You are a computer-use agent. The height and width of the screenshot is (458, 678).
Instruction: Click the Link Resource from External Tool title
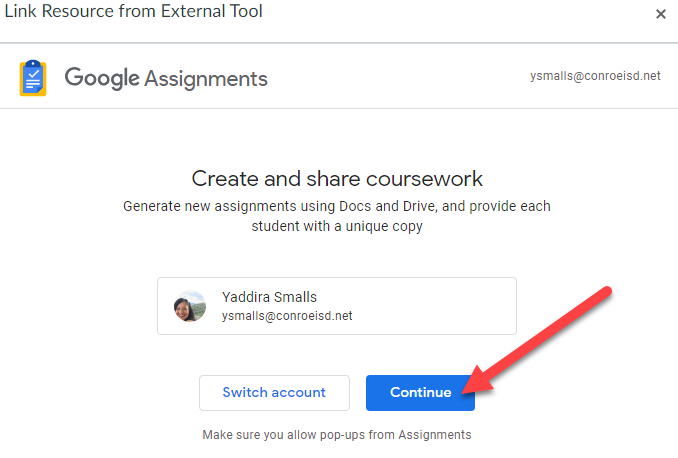[132, 12]
